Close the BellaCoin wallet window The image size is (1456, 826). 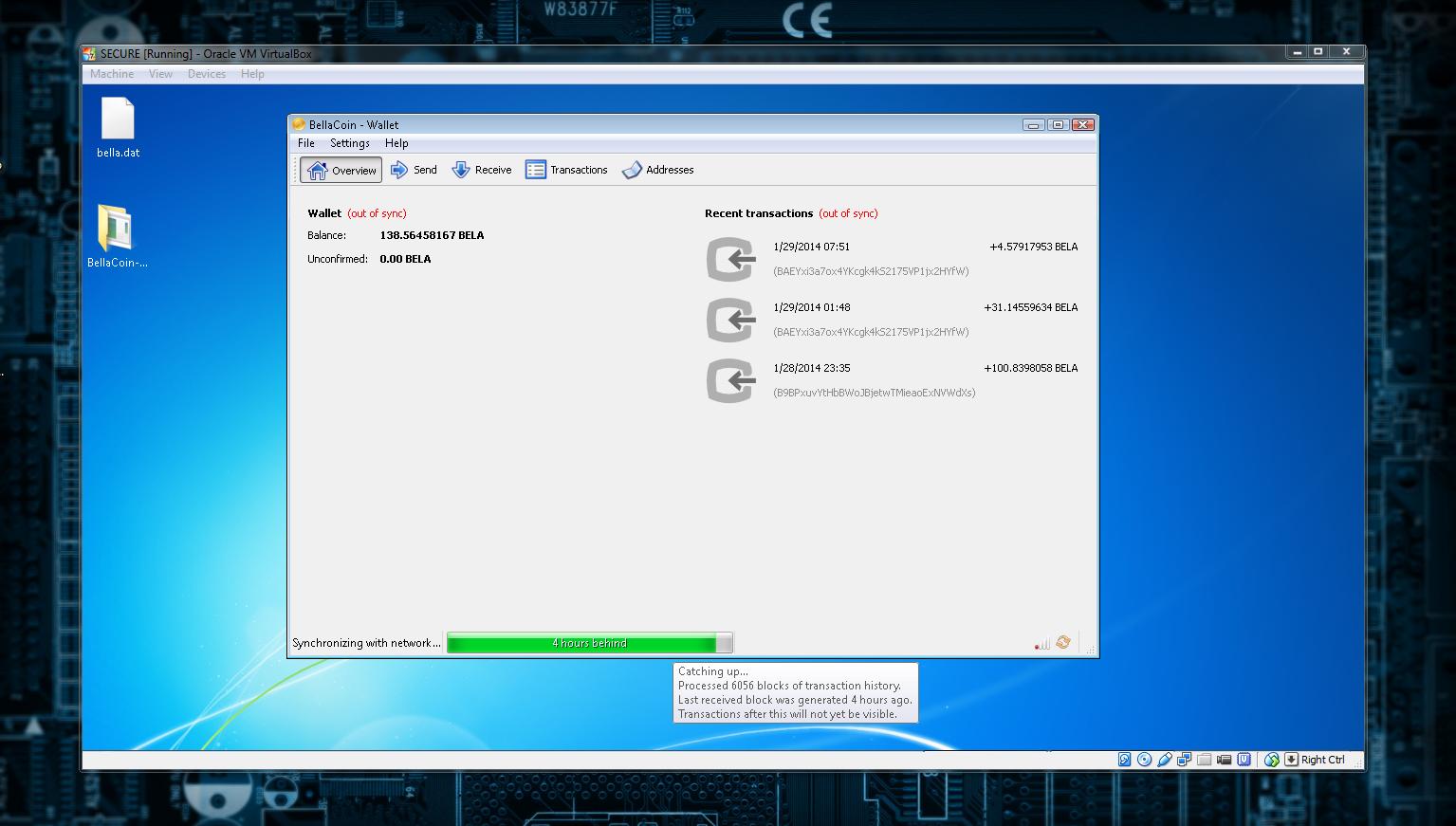pos(1083,124)
